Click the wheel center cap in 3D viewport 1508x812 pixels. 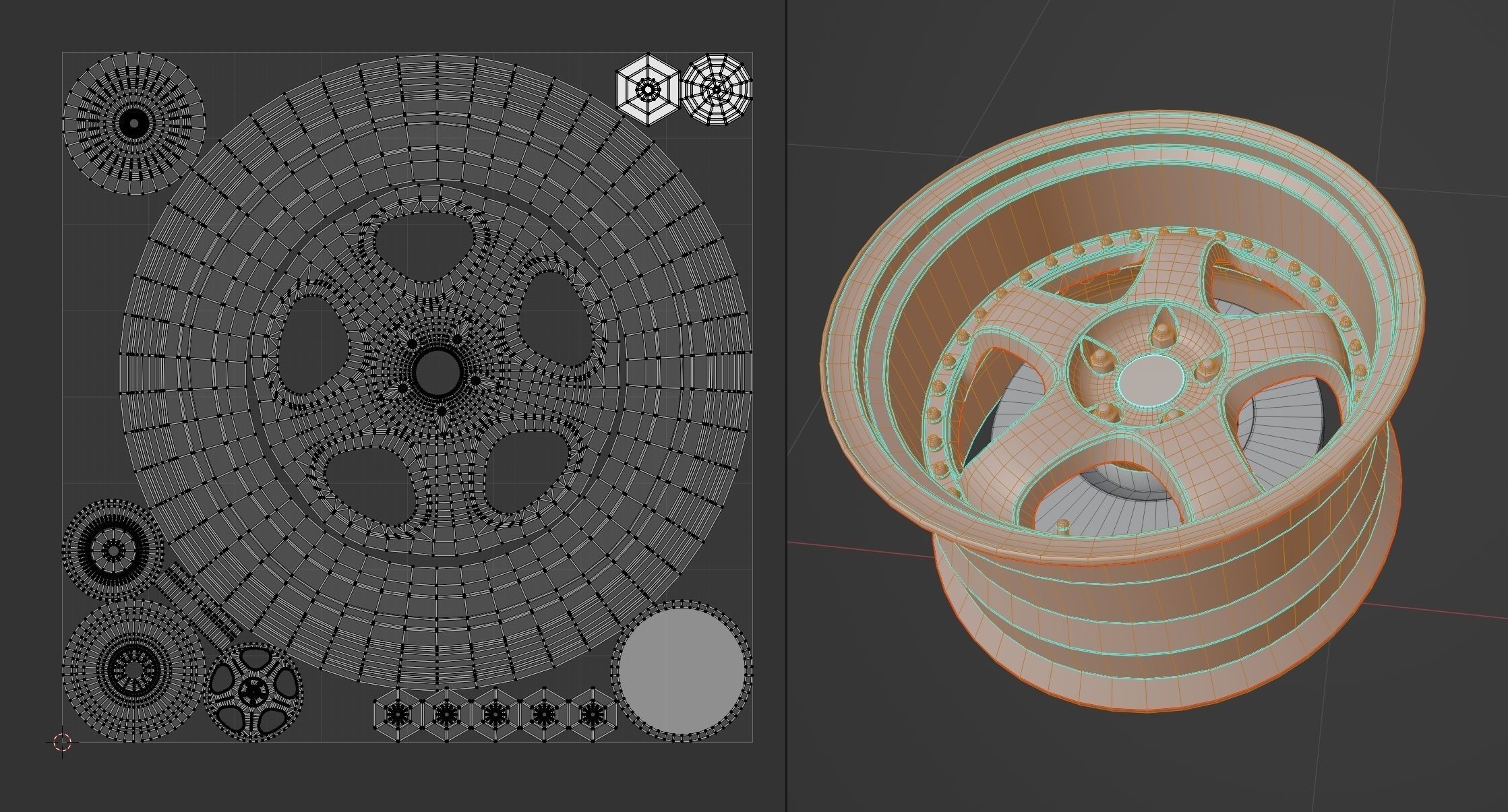point(1150,381)
